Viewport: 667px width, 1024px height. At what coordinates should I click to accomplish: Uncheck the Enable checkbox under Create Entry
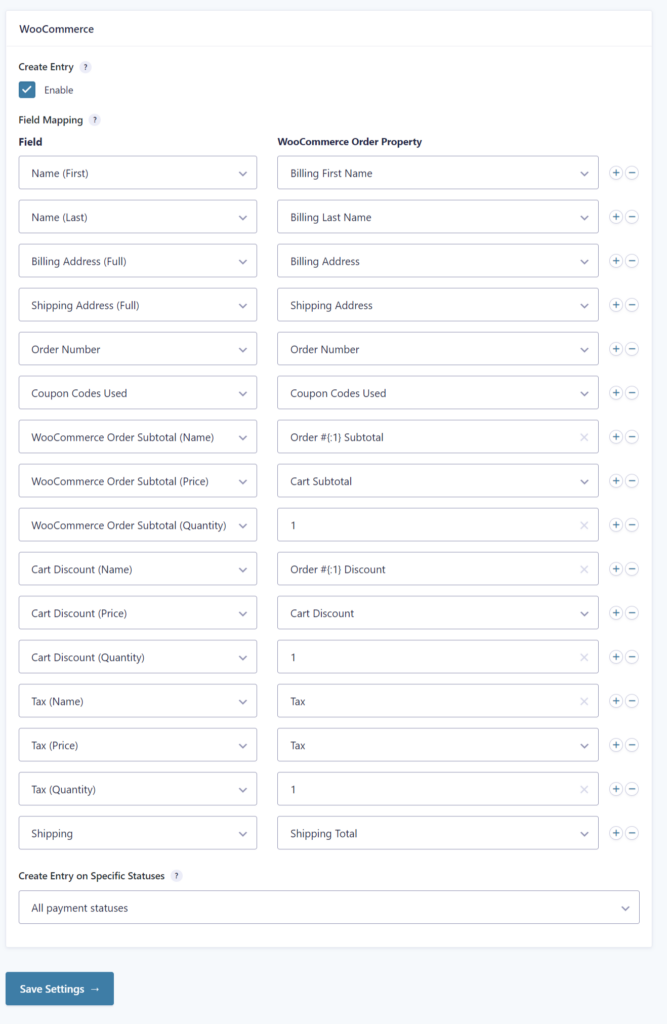(27, 90)
